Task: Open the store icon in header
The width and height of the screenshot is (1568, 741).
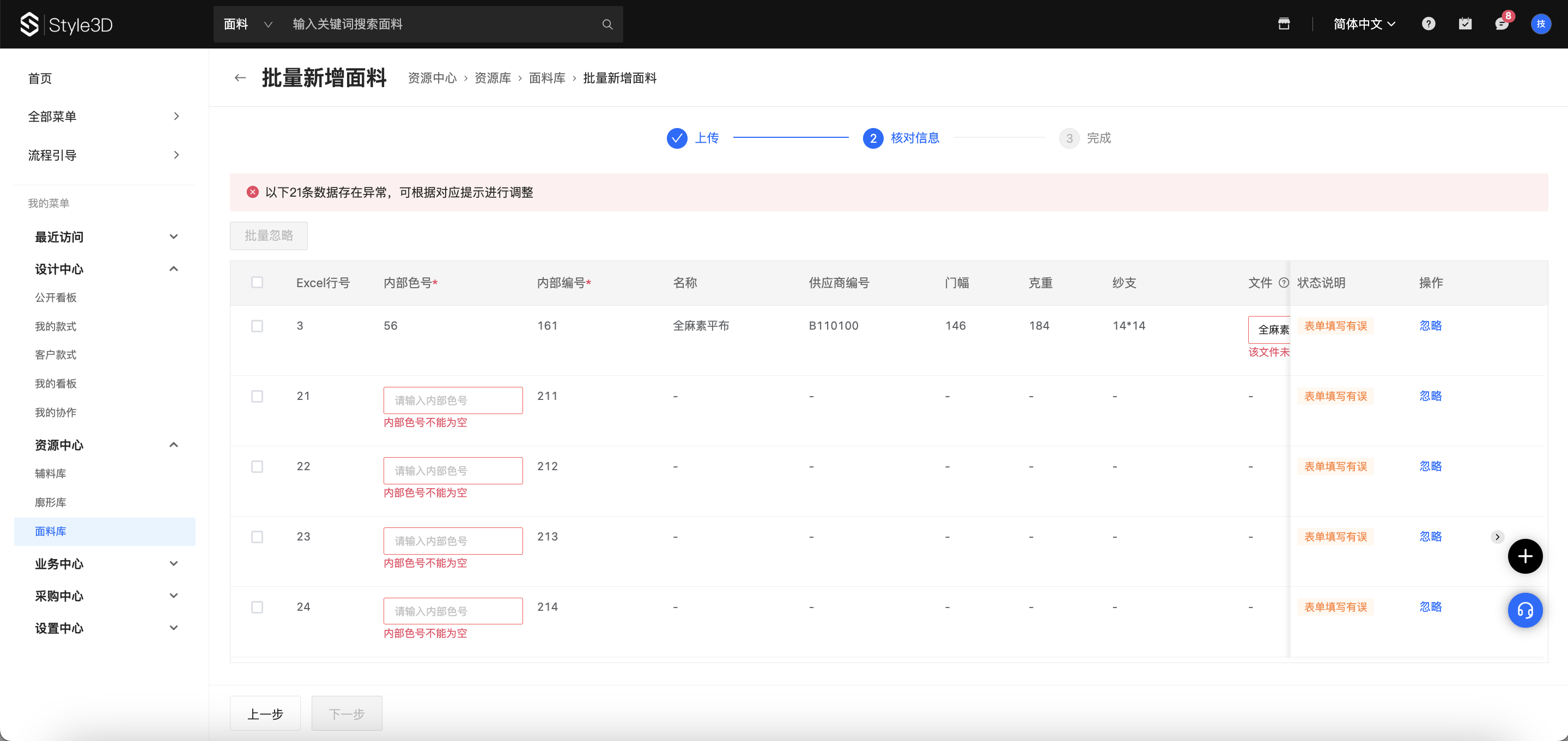Action: [x=1284, y=24]
